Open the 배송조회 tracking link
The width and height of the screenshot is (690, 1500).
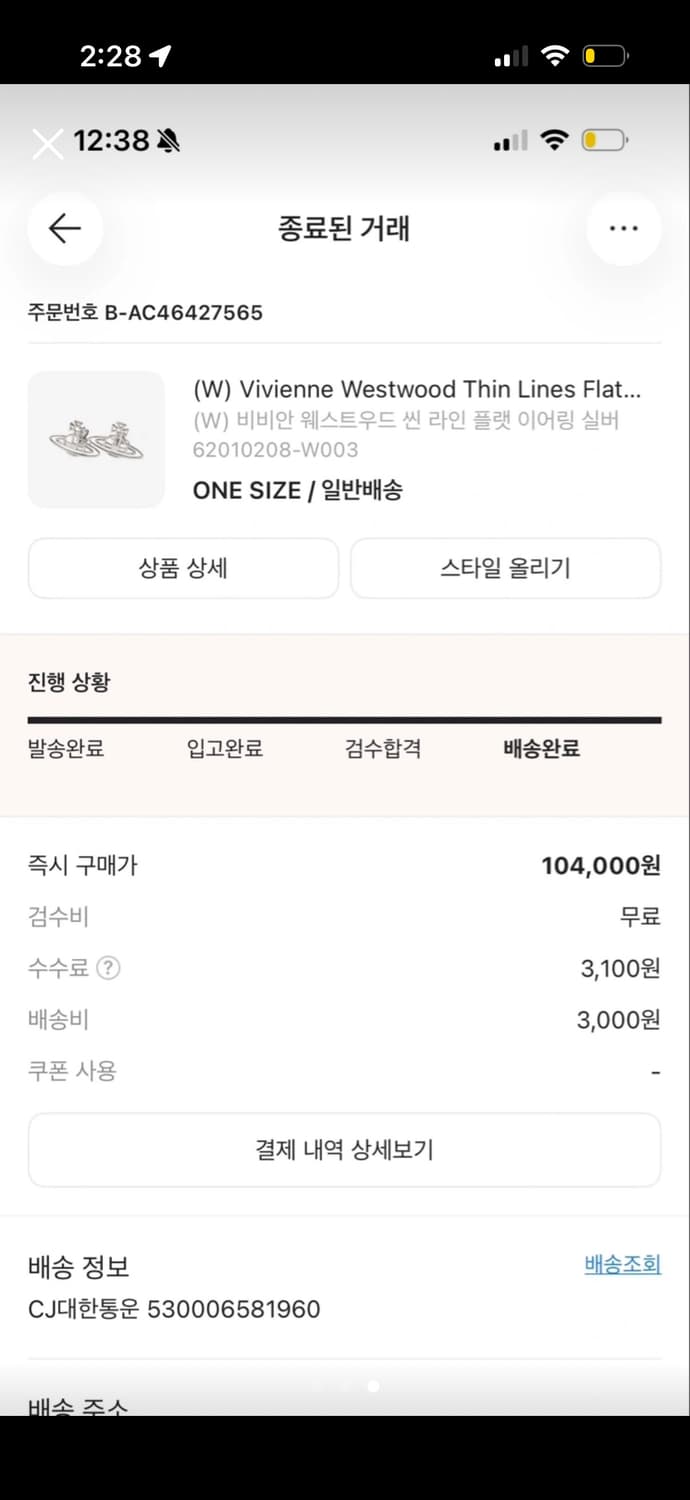(623, 1263)
